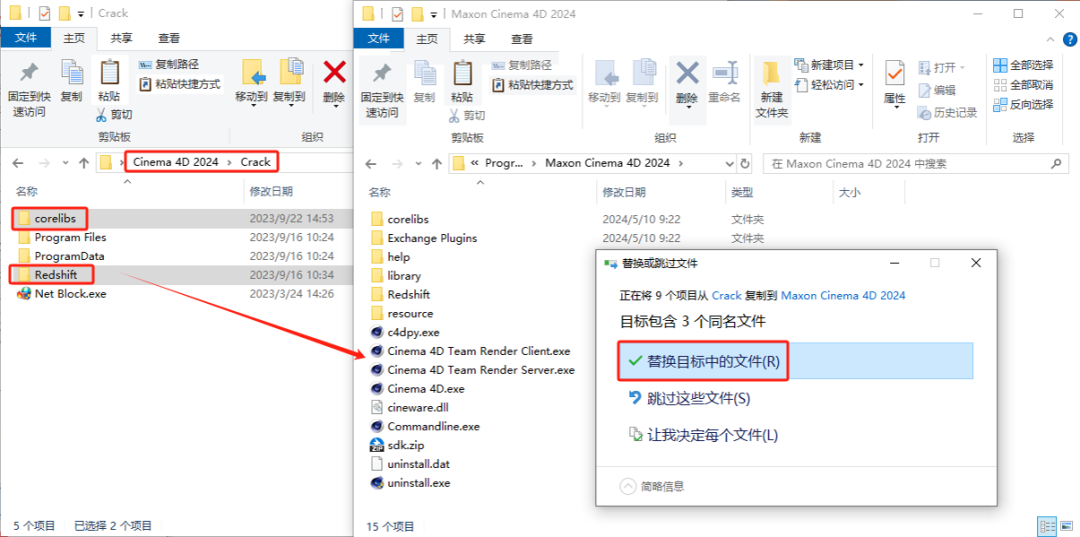This screenshot has height=537, width=1080.
Task: Open the 新建项目 dropdown in Maxon window
Action: [x=860, y=65]
